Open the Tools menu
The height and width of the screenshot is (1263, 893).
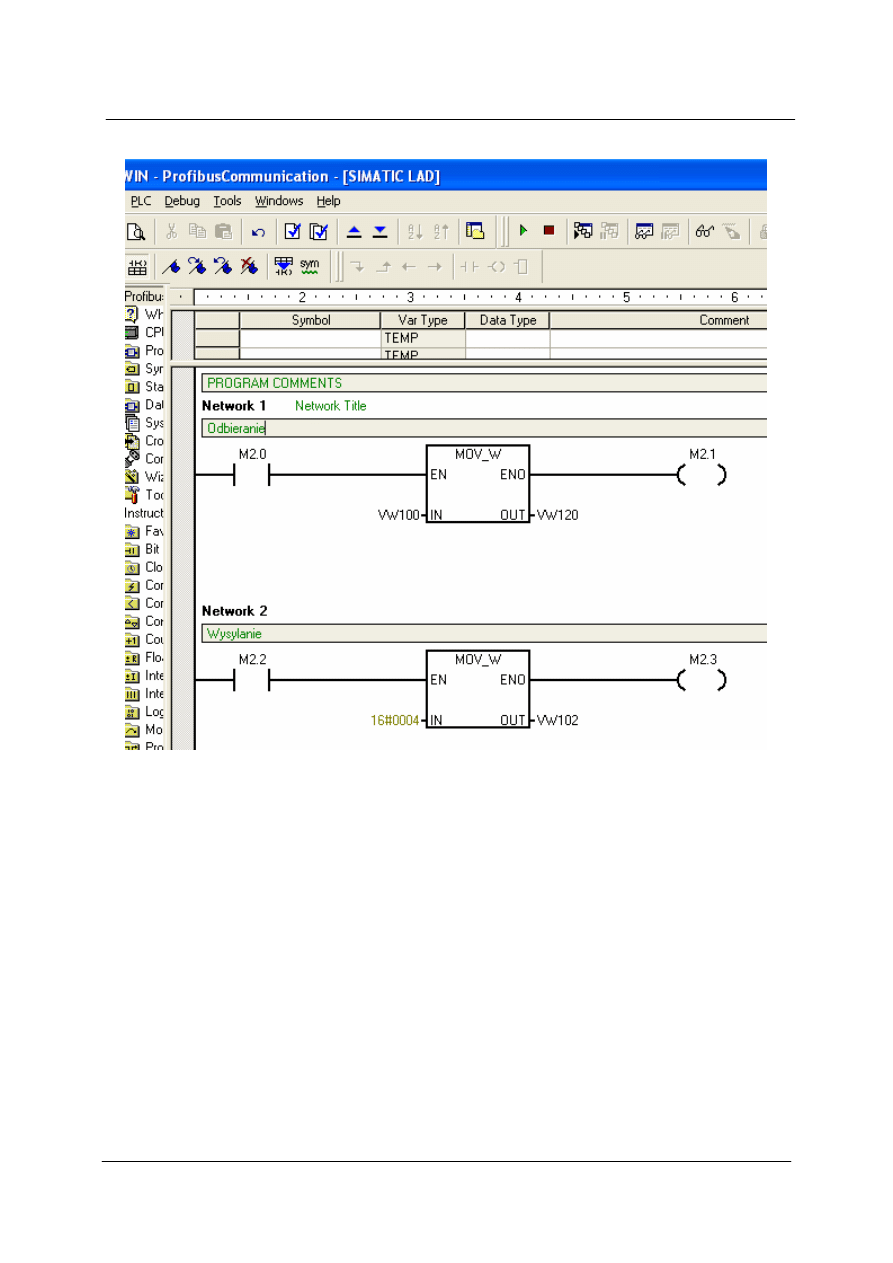227,201
